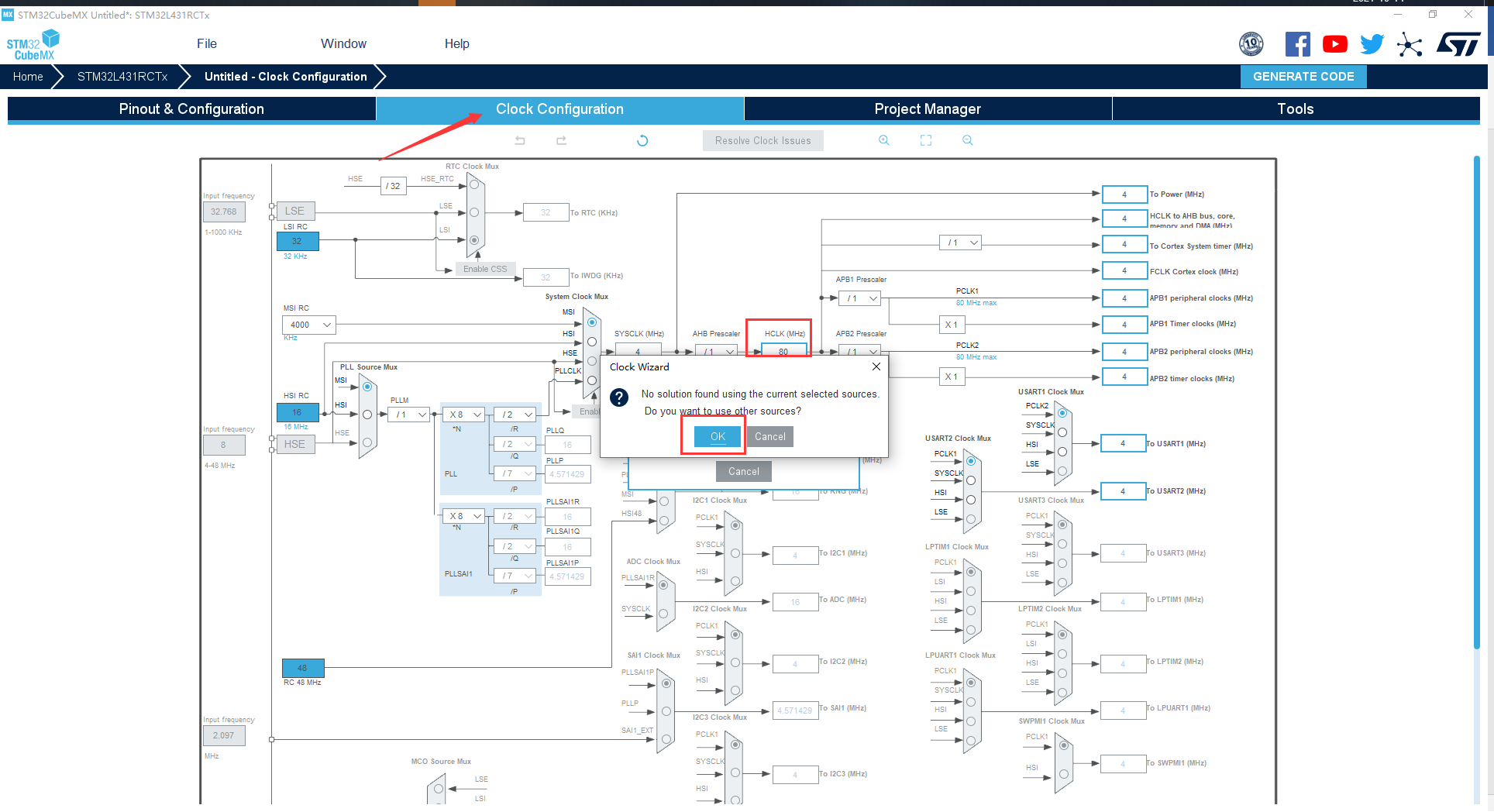Image resolution: width=1494 pixels, height=812 pixels.
Task: Select MSI in System Clock Mux
Action: pyautogui.click(x=592, y=322)
